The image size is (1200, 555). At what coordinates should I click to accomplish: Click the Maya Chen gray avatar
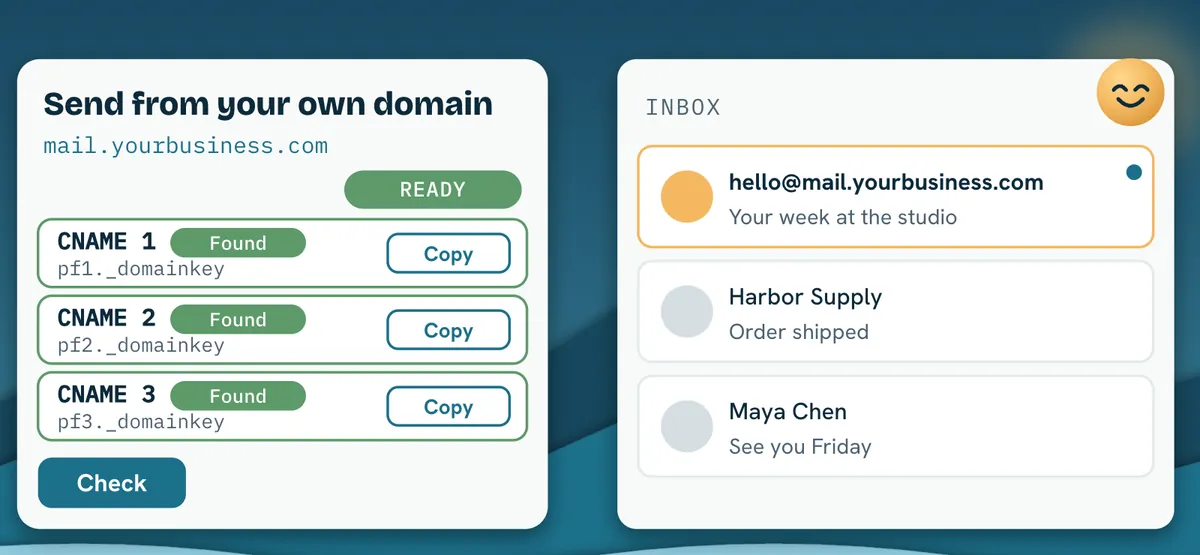click(687, 426)
